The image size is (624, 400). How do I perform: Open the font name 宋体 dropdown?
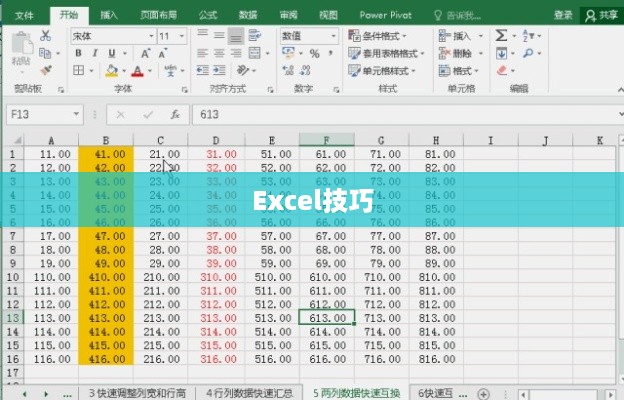pyautogui.click(x=151, y=36)
